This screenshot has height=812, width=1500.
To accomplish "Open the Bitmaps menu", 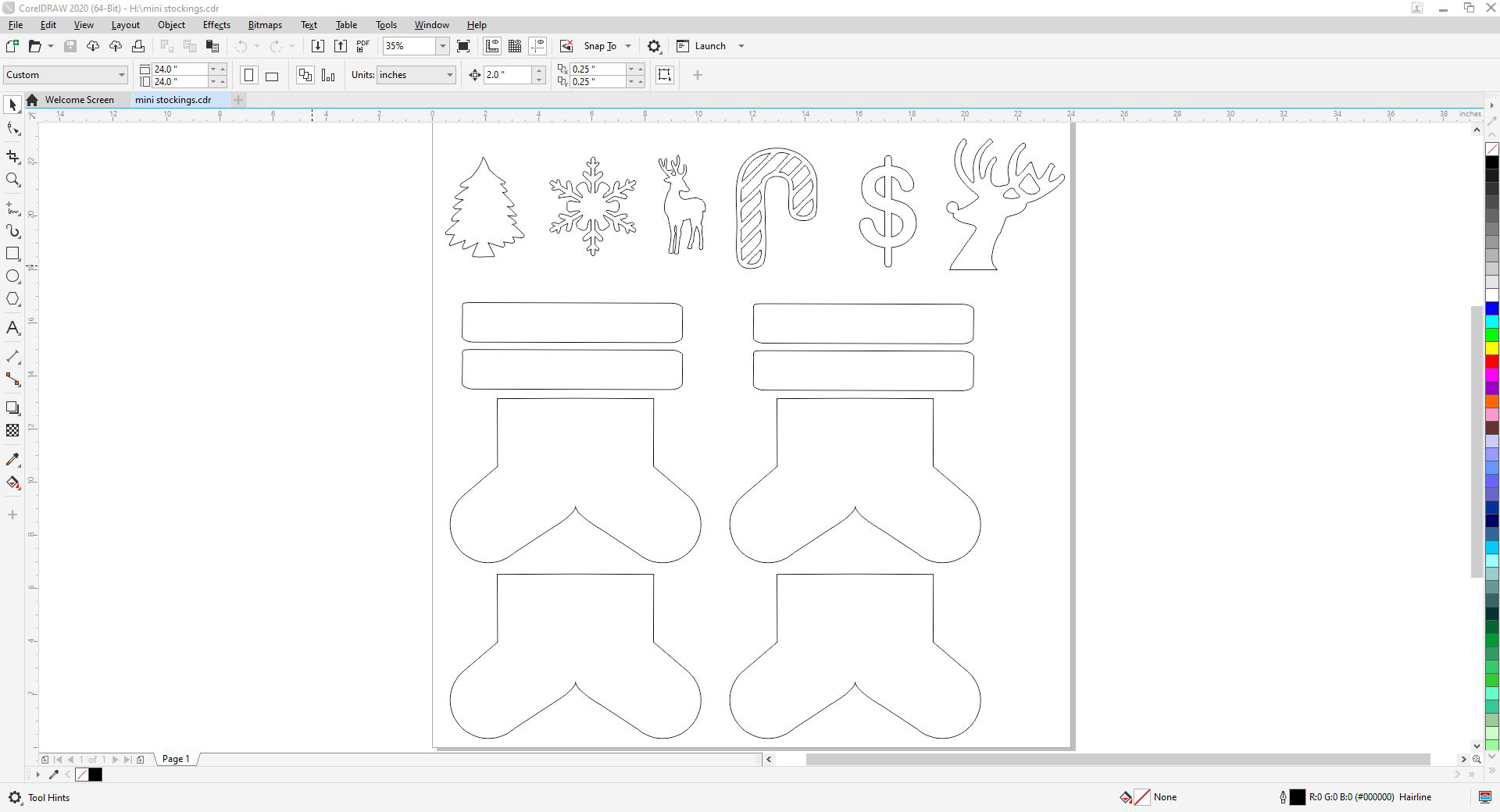I will (x=265, y=25).
